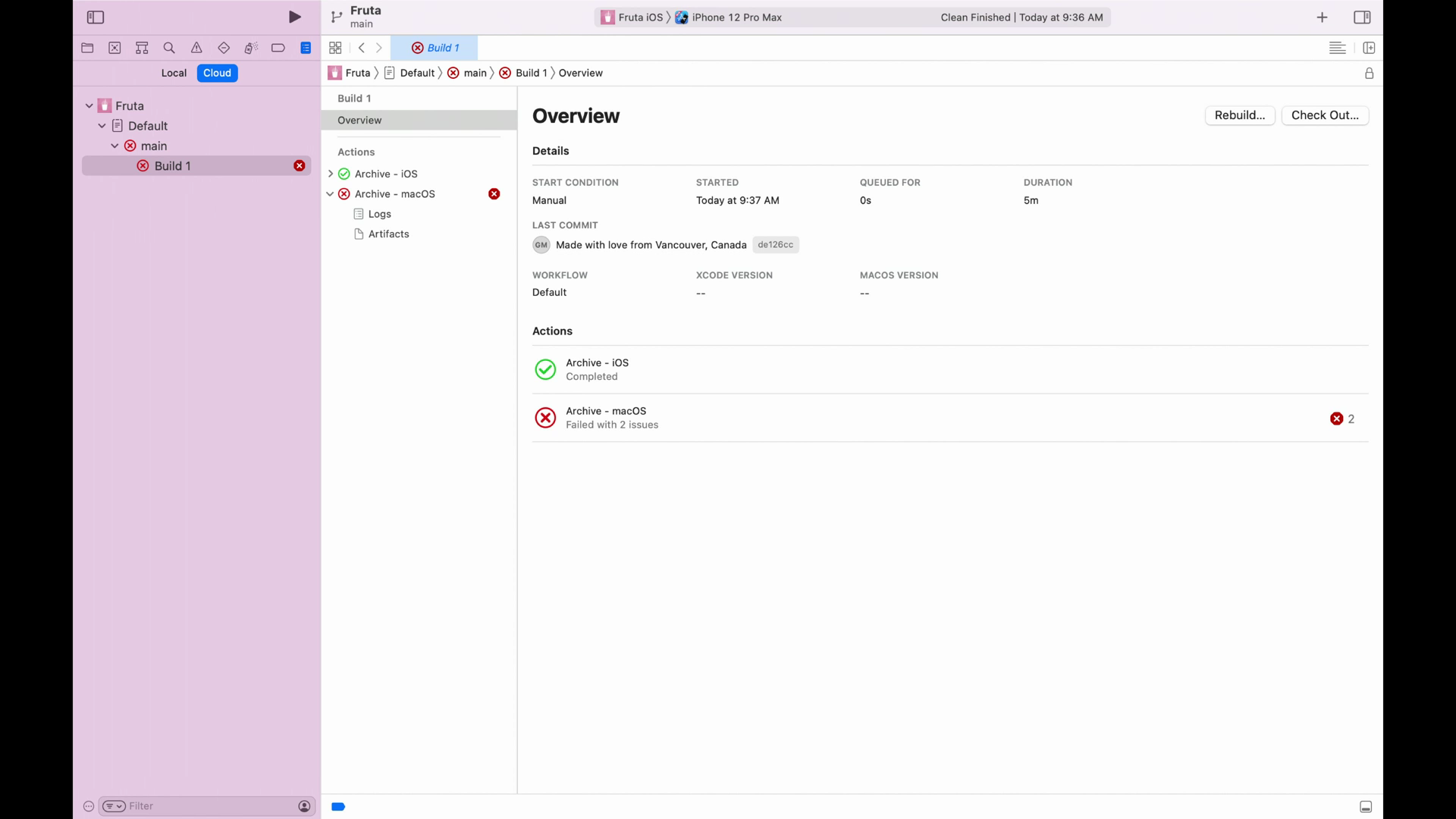
Task: Toggle the filter by author person icon
Action: tap(304, 806)
